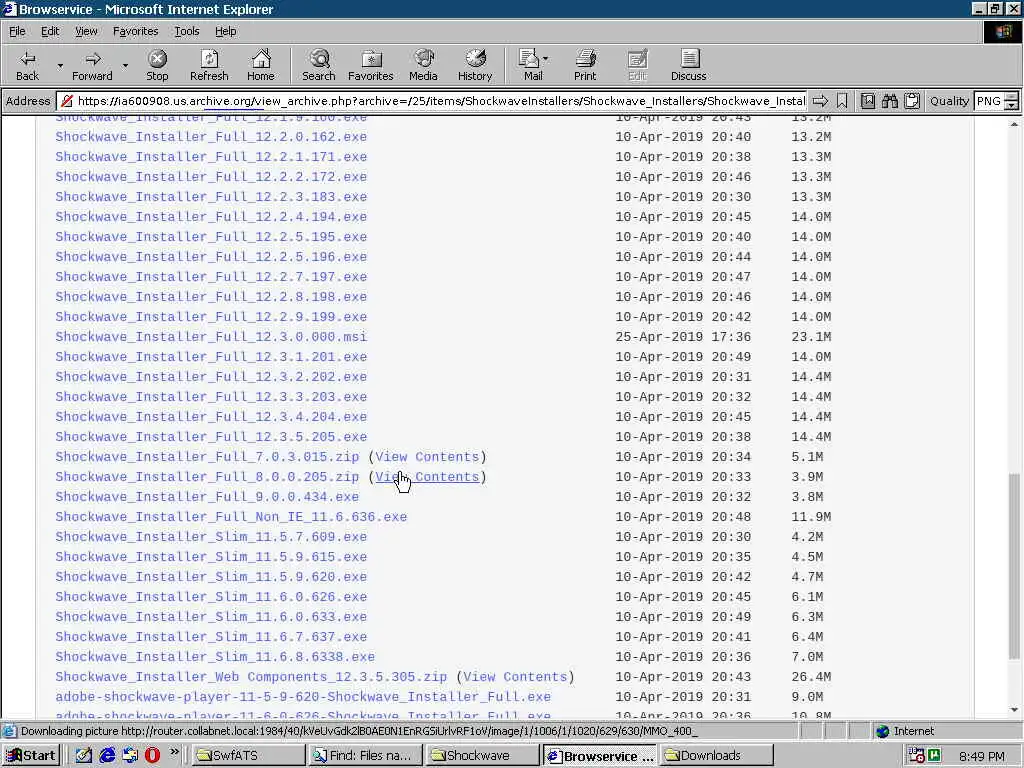
Task: View Contents of Web Components_12.3.5.305.zip
Action: pos(515,677)
